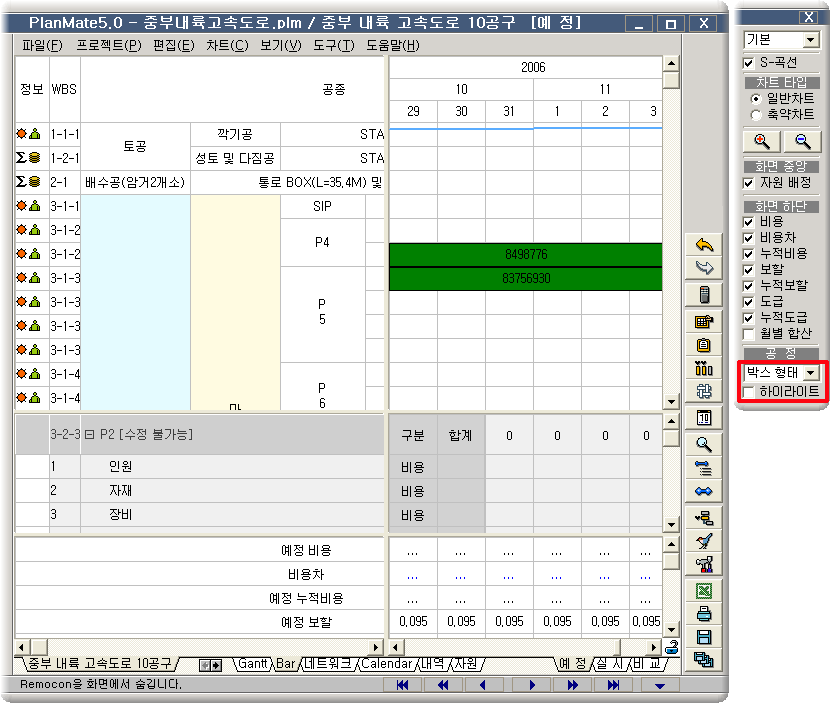The width and height of the screenshot is (830, 703).
Task: Click the skip-to-last navigation button
Action: coord(613,685)
